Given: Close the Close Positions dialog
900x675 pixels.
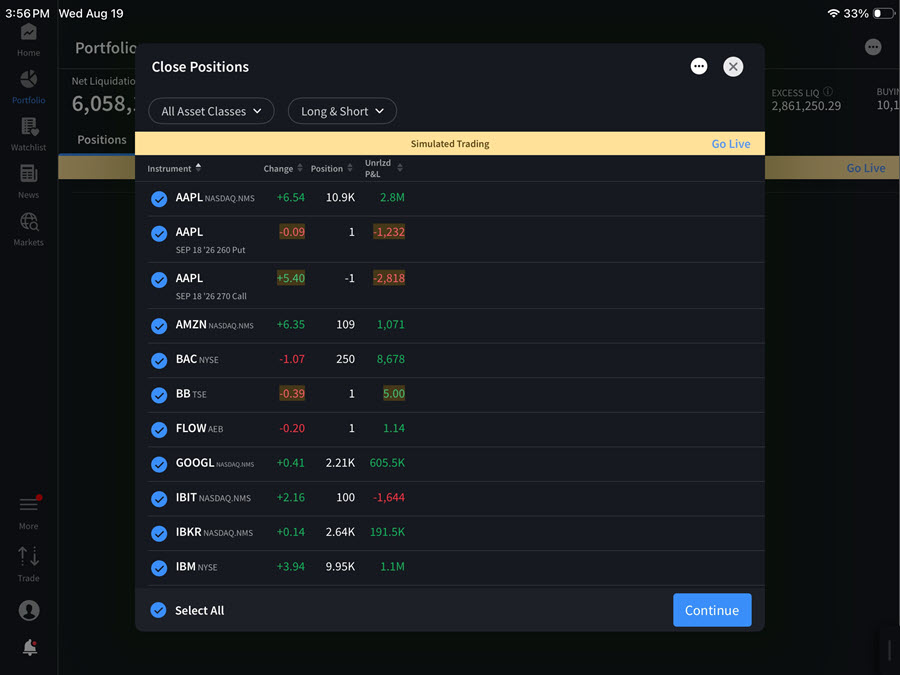Looking at the screenshot, I should click(x=733, y=67).
